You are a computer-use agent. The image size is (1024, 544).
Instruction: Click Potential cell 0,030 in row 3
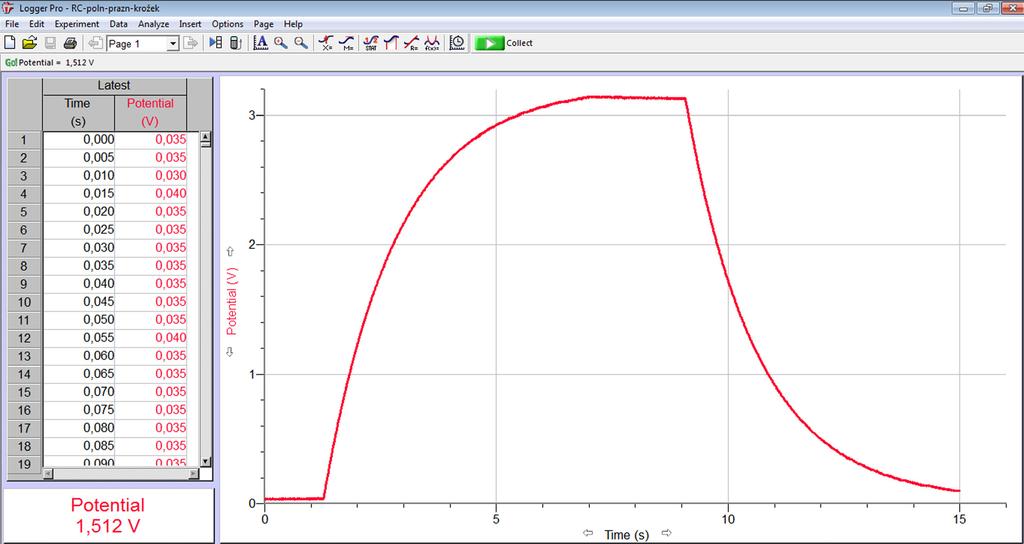point(151,176)
